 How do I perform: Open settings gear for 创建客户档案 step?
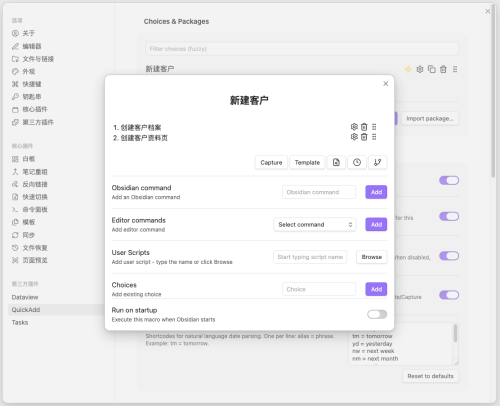click(354, 127)
